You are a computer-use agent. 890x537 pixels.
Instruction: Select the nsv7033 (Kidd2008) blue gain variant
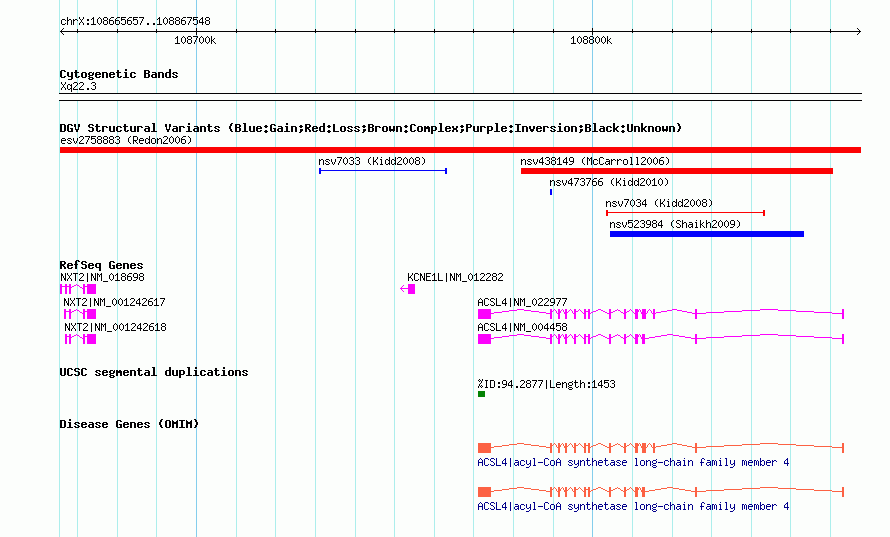(383, 171)
